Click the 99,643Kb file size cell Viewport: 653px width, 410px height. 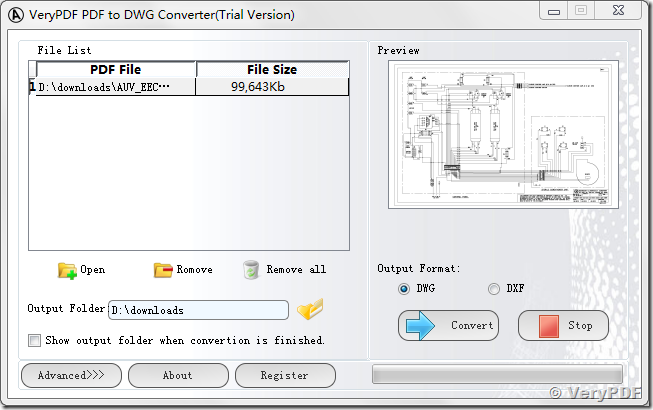pyautogui.click(x=272, y=87)
